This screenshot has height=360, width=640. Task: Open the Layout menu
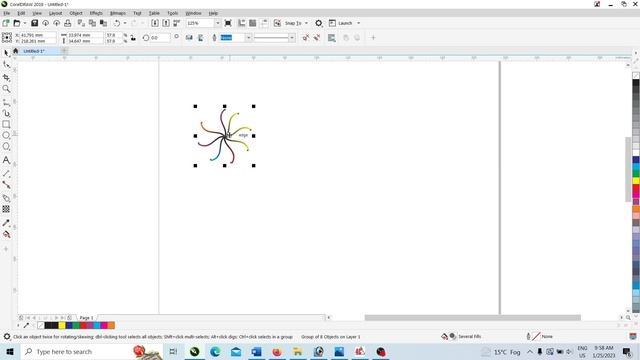point(56,13)
